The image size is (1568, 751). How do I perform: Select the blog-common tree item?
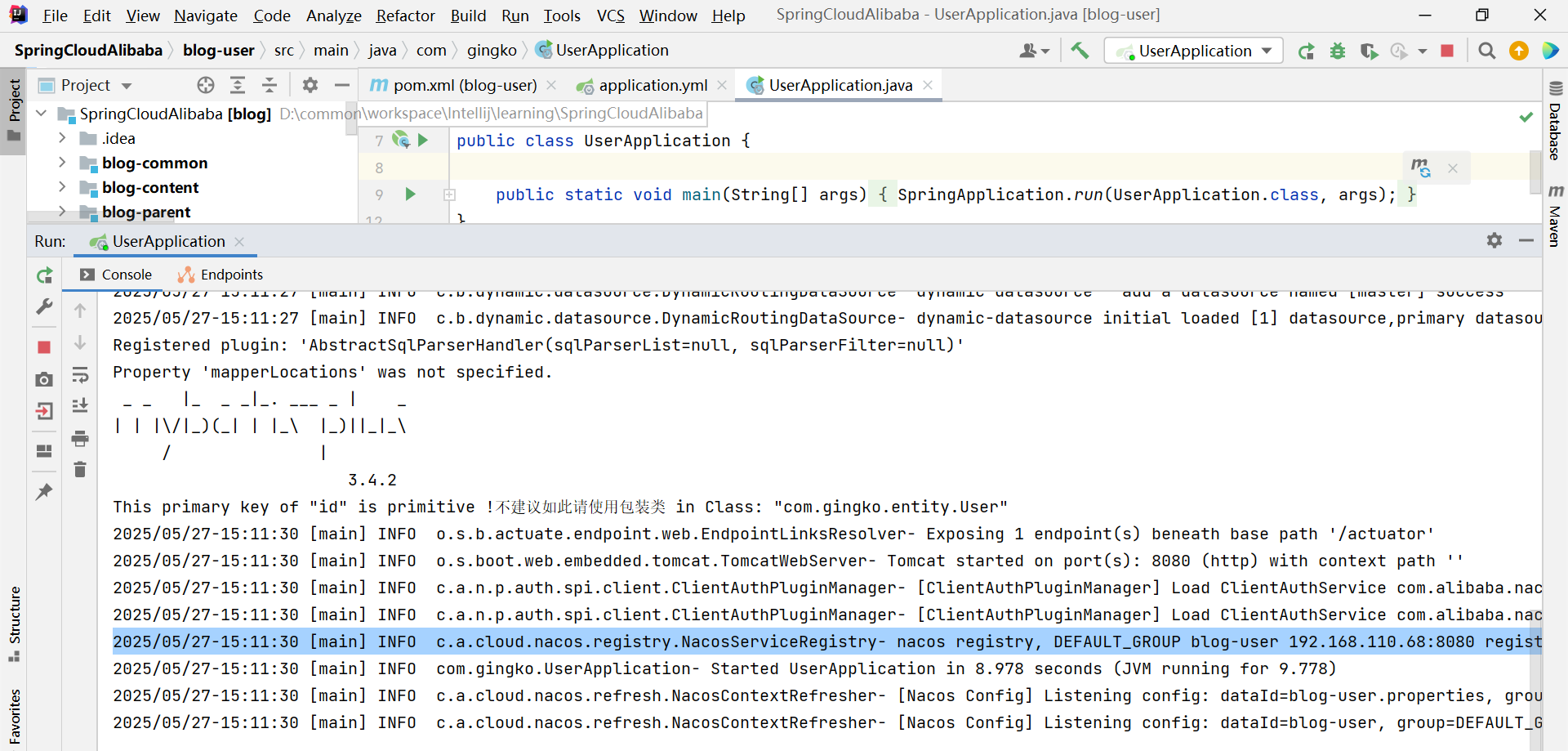click(x=154, y=163)
